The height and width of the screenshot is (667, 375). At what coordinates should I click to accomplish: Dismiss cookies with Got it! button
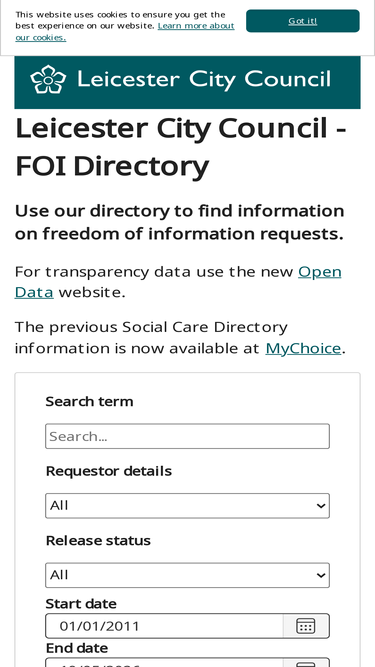[x=303, y=21]
